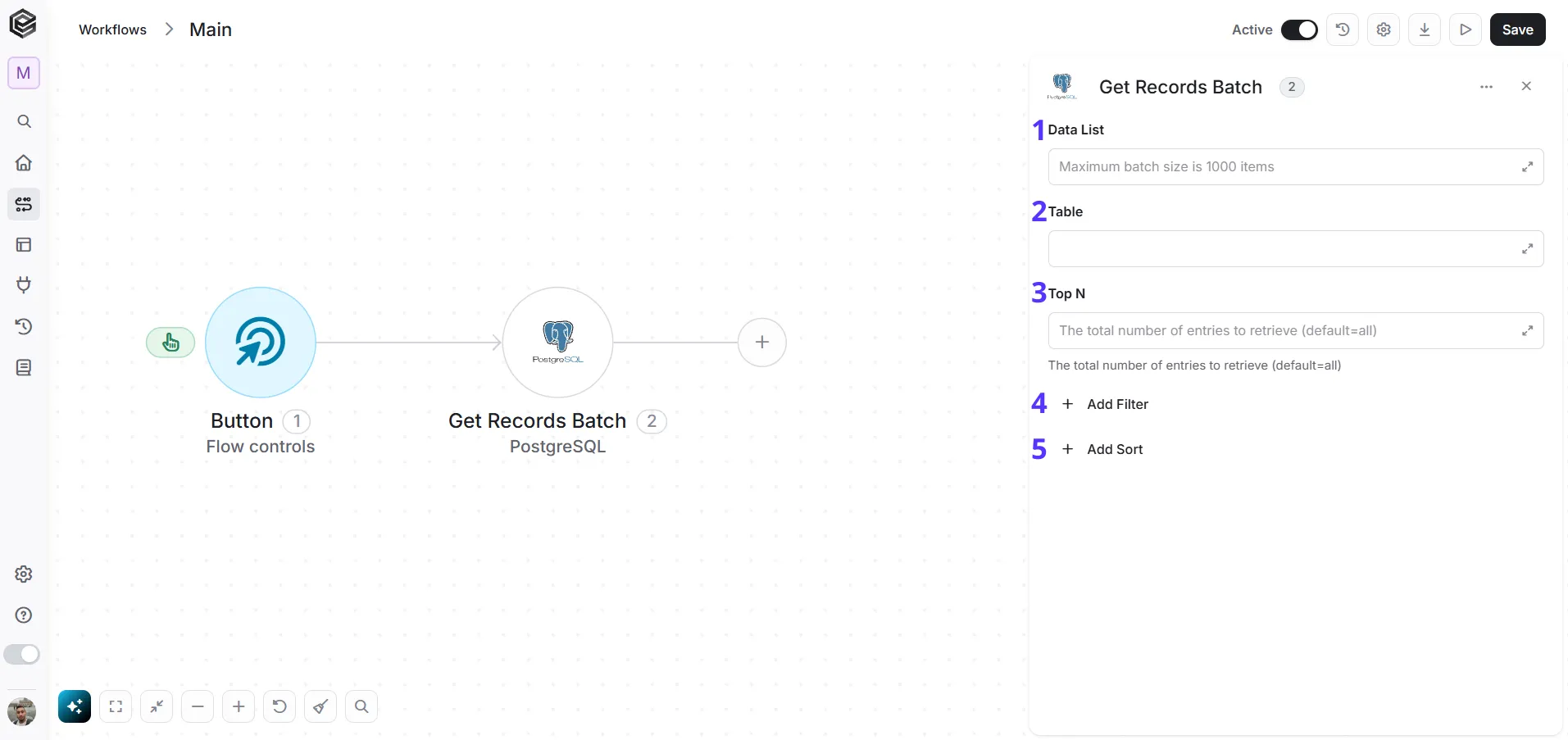Image resolution: width=1568 pixels, height=740 pixels.
Task: Open the history clock icon in the sidebar
Action: point(24,326)
